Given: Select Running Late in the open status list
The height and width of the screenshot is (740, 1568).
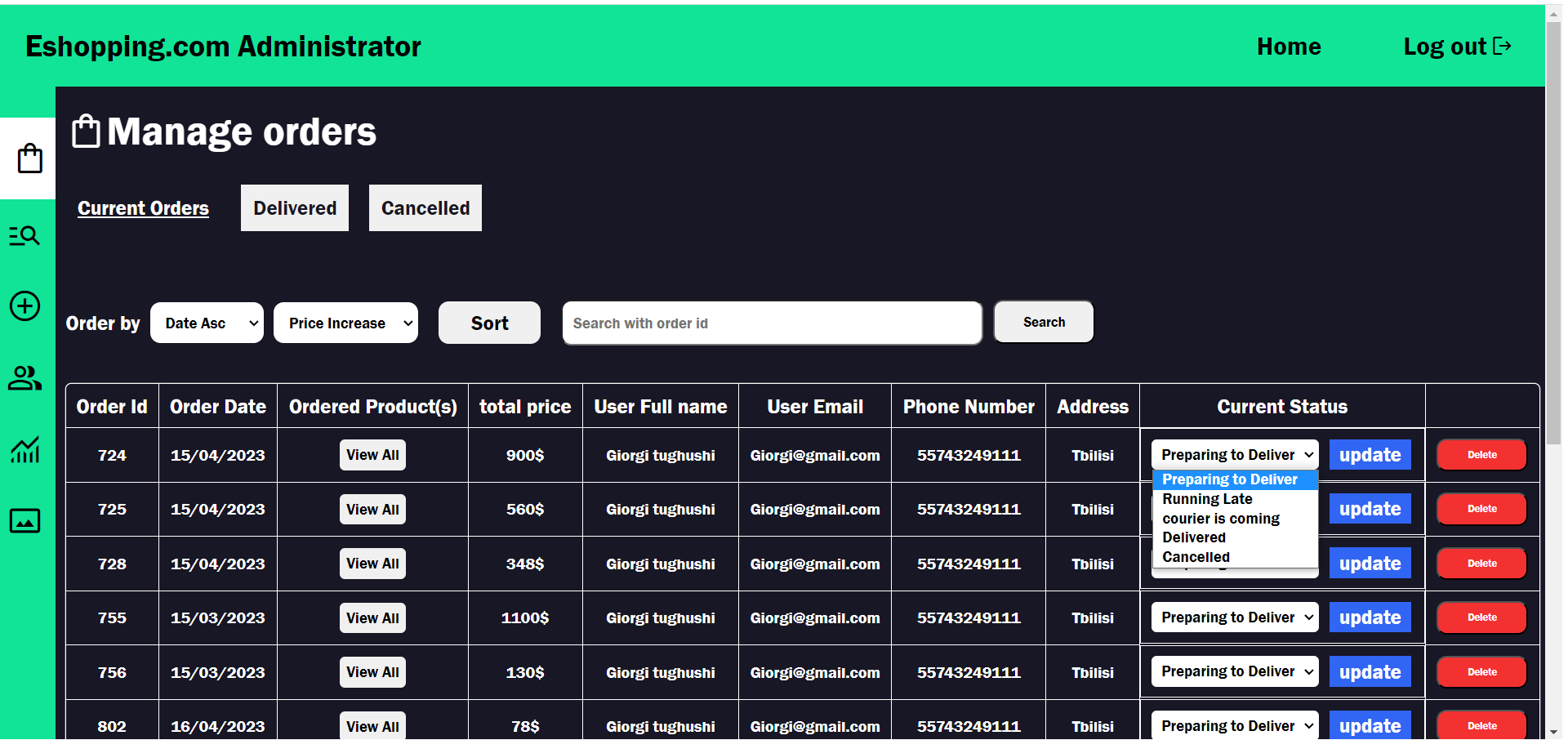Looking at the screenshot, I should 1206,498.
